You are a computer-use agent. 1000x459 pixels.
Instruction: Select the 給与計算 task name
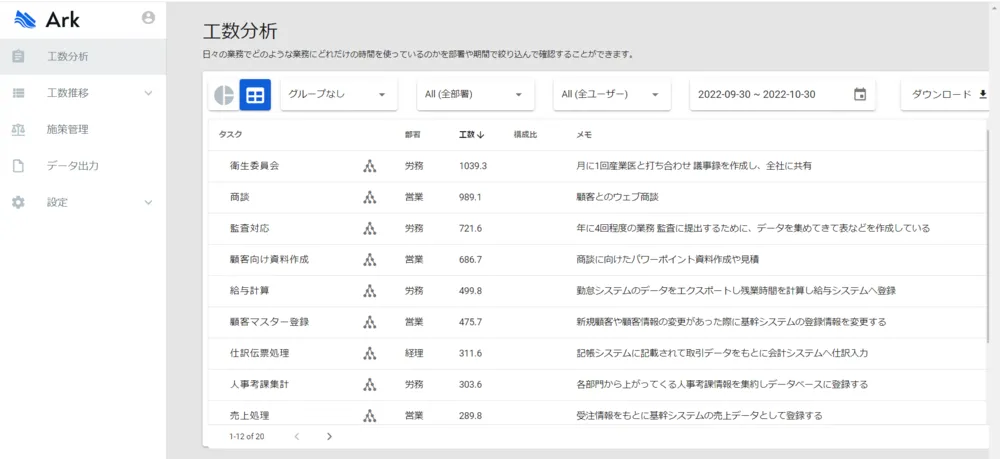coord(249,291)
